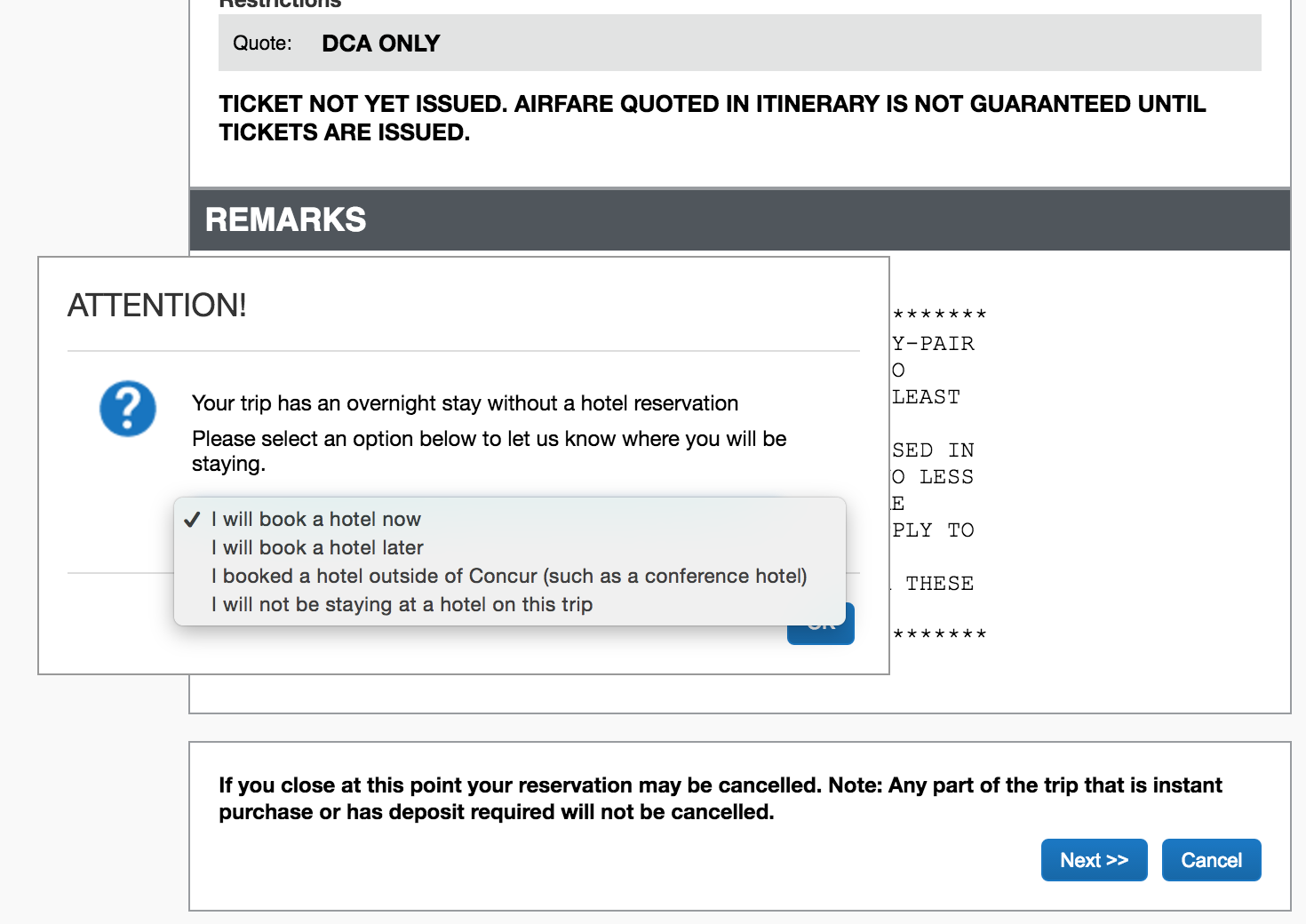Click the Y-PAIR remark text

click(933, 344)
